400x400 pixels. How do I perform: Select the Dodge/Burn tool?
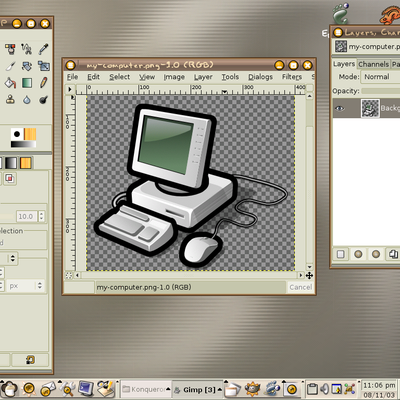coord(43,99)
